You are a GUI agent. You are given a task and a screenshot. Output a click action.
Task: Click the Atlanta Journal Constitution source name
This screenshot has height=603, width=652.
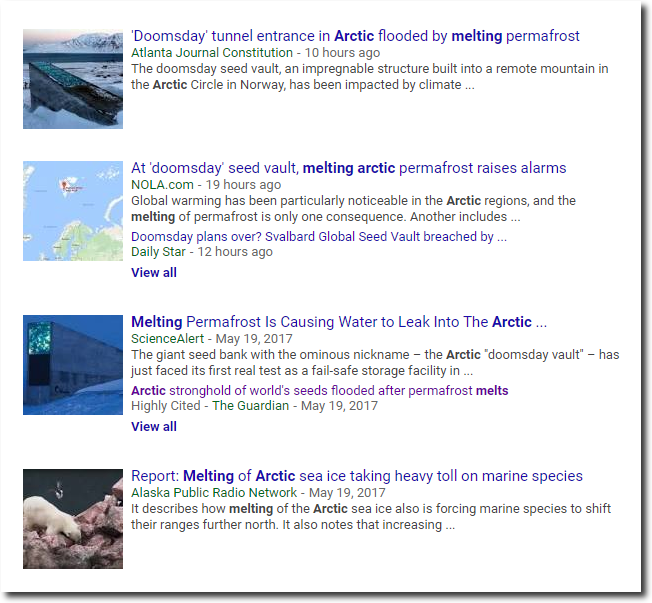(212, 53)
